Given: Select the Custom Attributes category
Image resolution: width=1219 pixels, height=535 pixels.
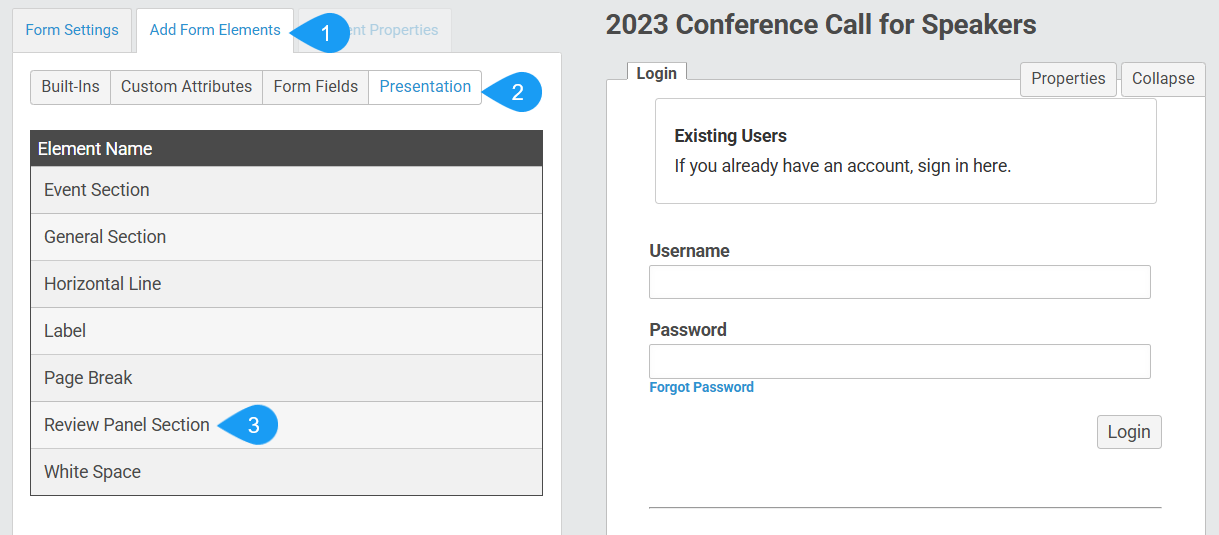Looking at the screenshot, I should pyautogui.click(x=187, y=87).
